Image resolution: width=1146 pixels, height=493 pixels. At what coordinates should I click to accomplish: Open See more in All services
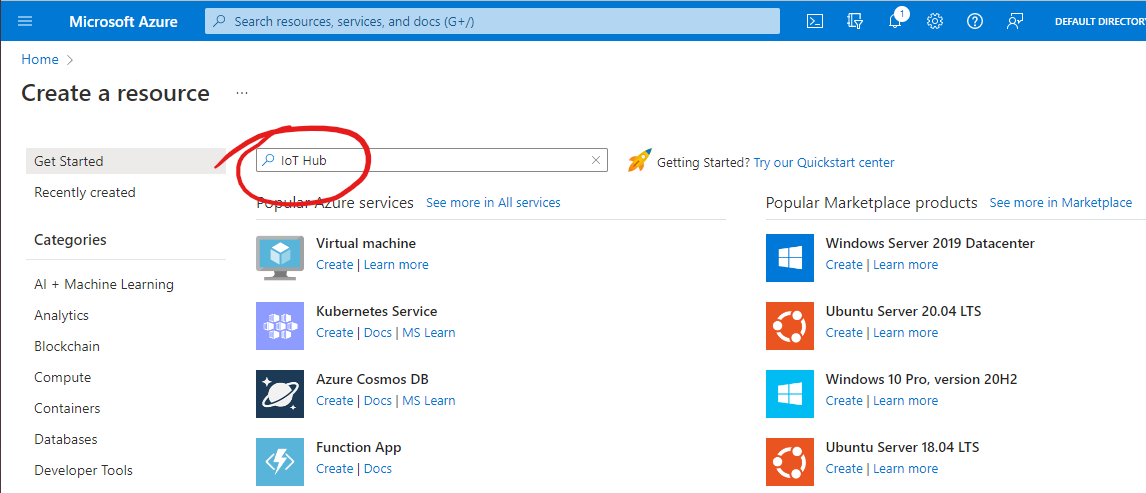pos(493,202)
